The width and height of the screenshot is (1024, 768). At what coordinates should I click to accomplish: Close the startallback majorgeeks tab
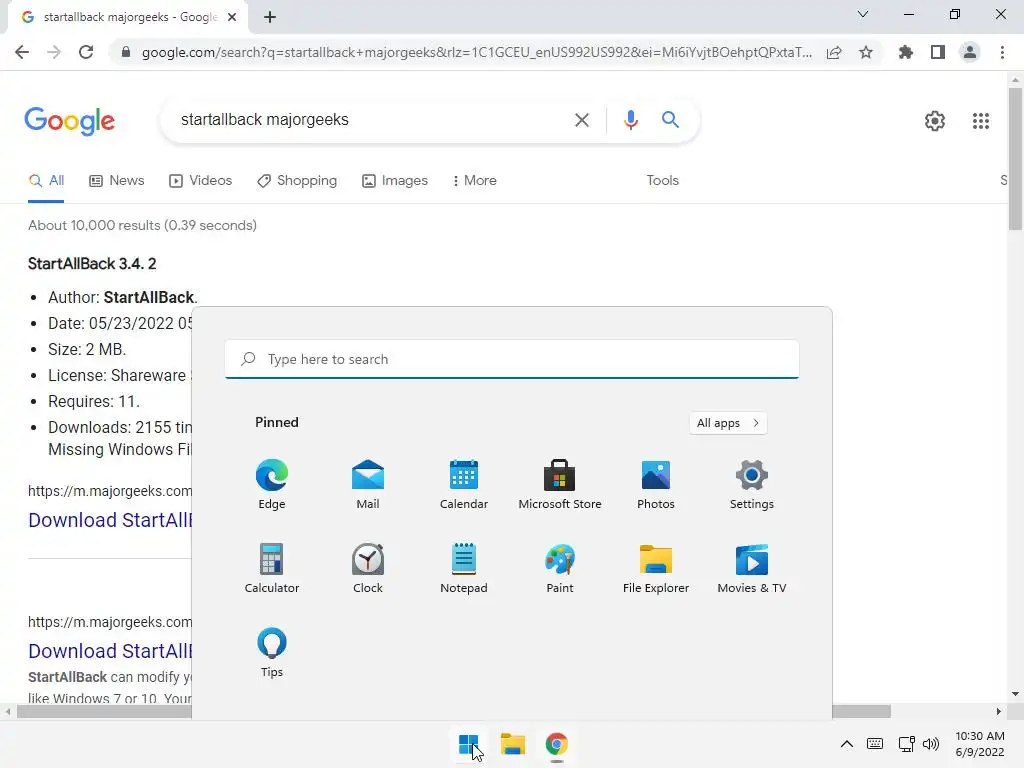(x=232, y=18)
